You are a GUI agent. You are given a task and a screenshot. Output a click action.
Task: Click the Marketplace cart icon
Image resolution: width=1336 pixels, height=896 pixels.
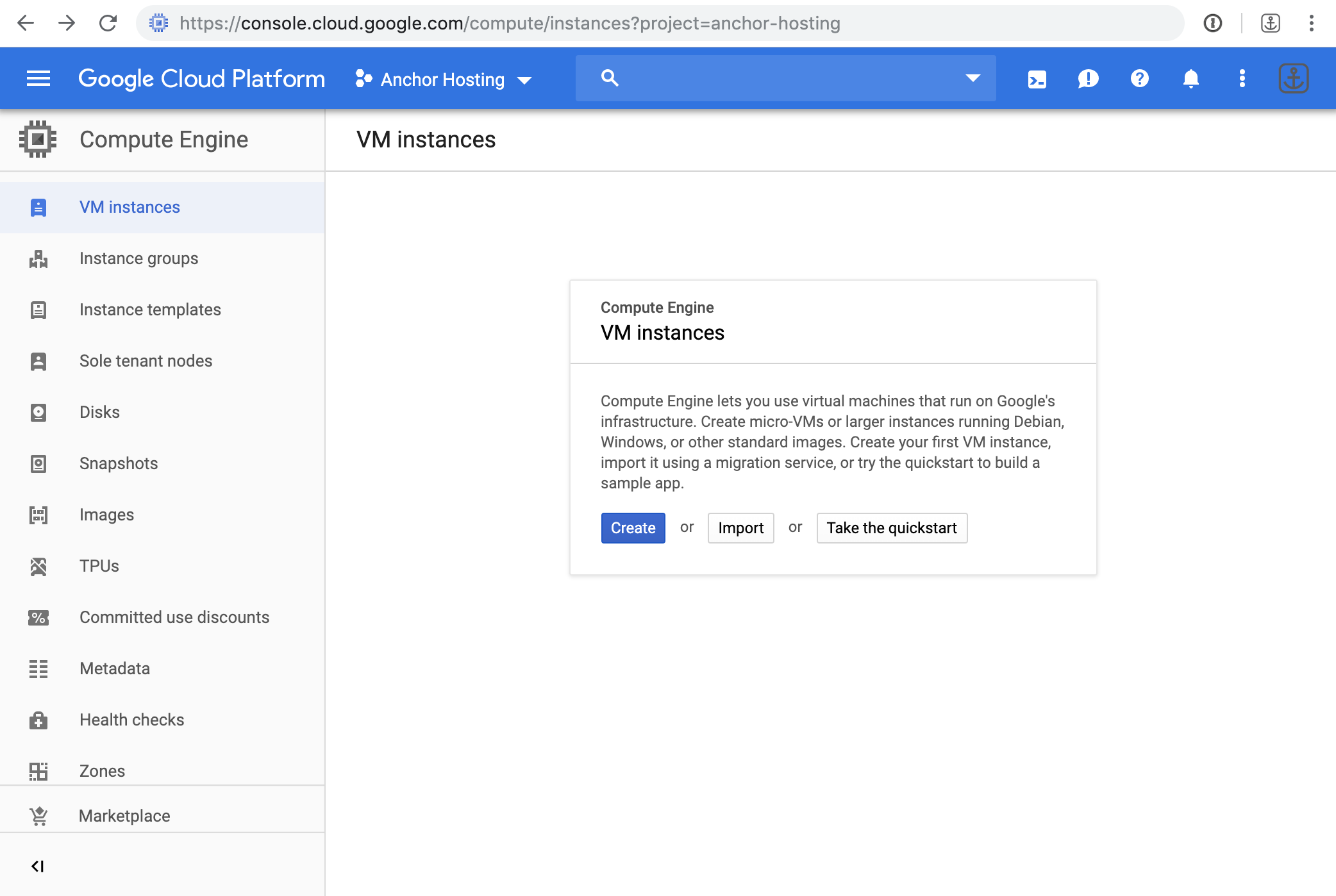(x=38, y=816)
